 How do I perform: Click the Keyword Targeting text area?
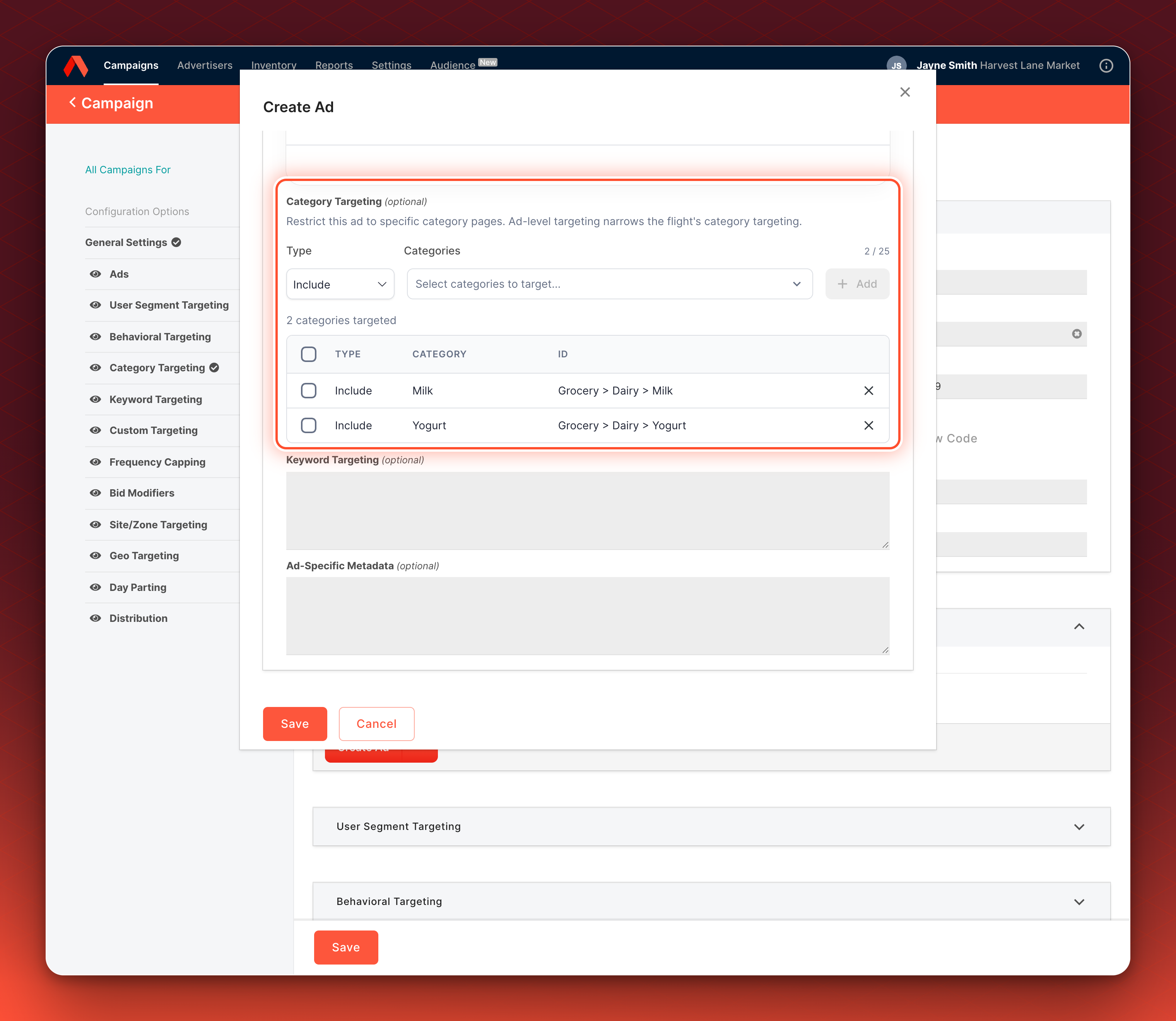588,510
